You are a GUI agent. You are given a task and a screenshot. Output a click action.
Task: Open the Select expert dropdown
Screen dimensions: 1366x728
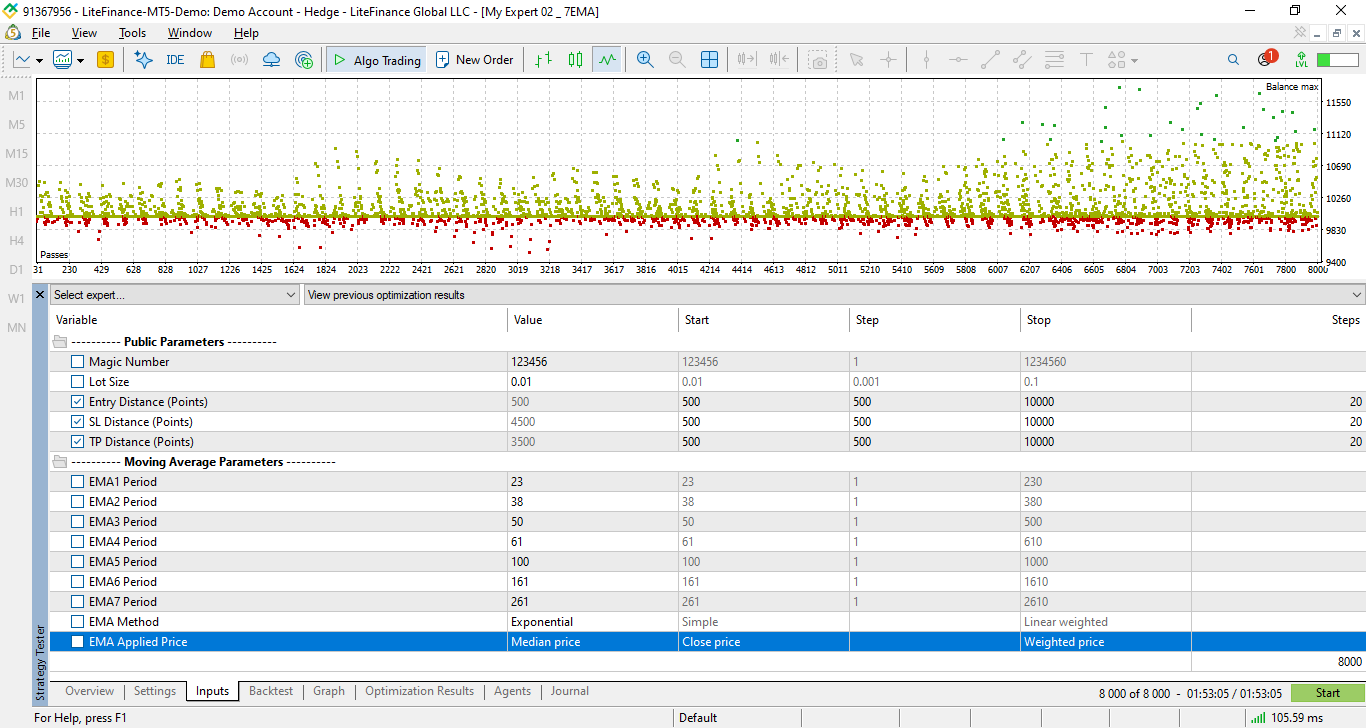coord(175,295)
